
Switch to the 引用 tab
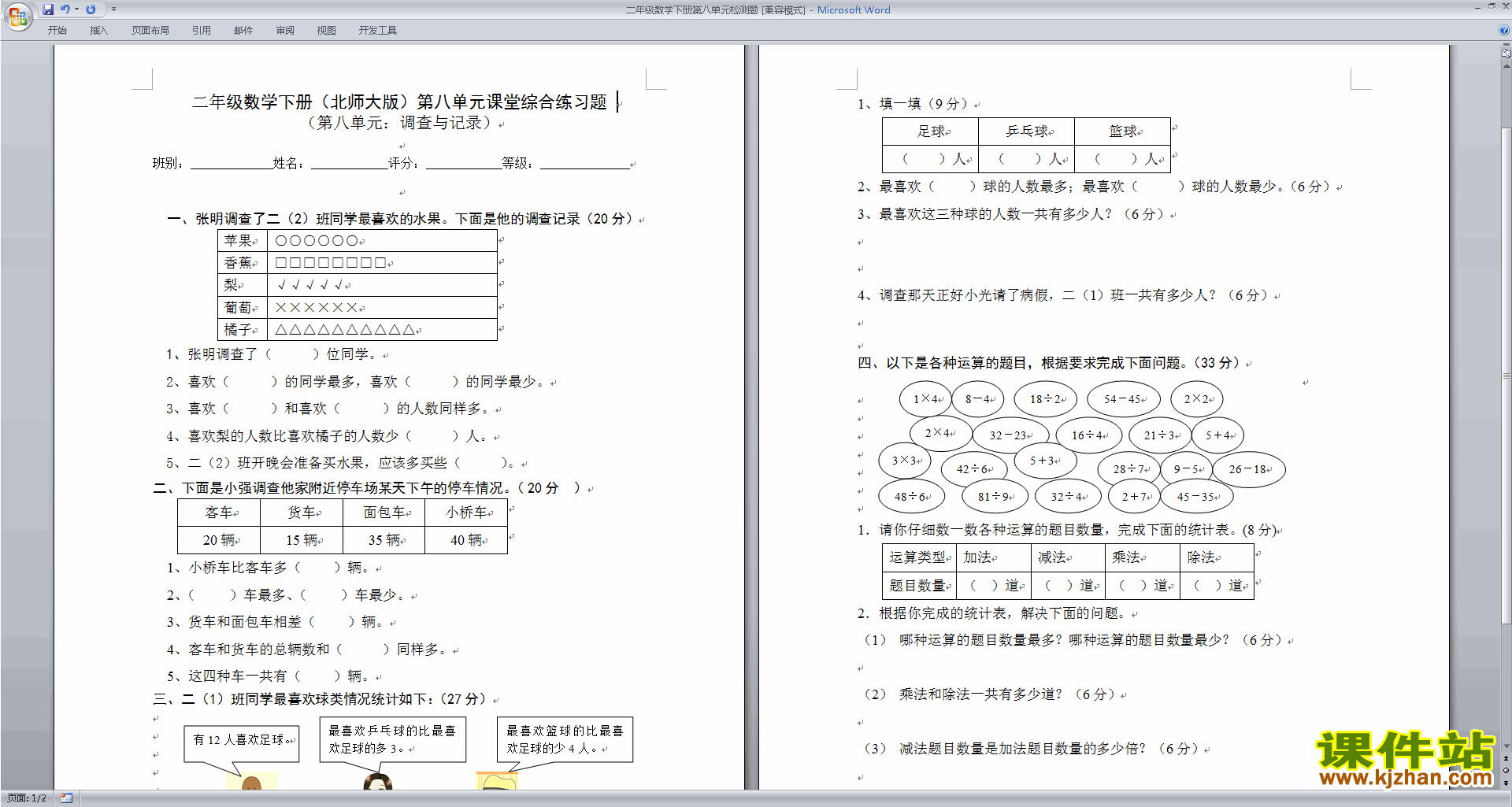pos(202,31)
